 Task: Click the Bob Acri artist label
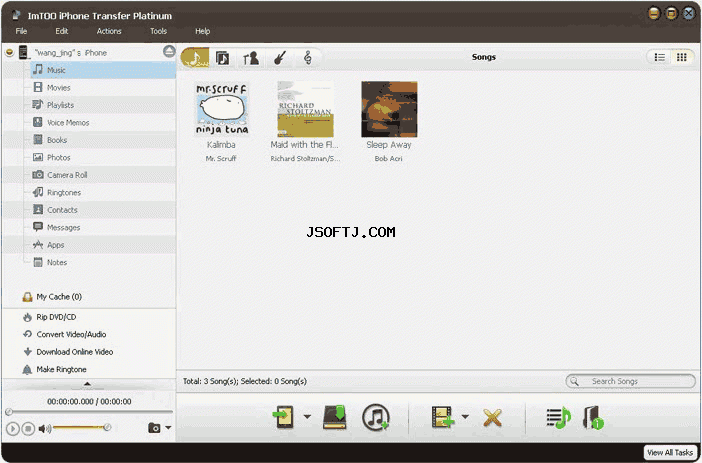389,159
